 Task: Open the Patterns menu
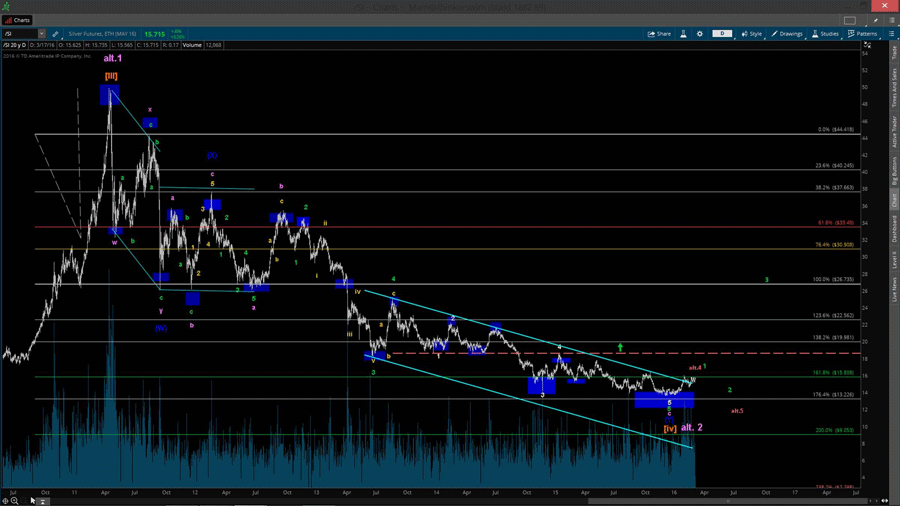(x=862, y=34)
